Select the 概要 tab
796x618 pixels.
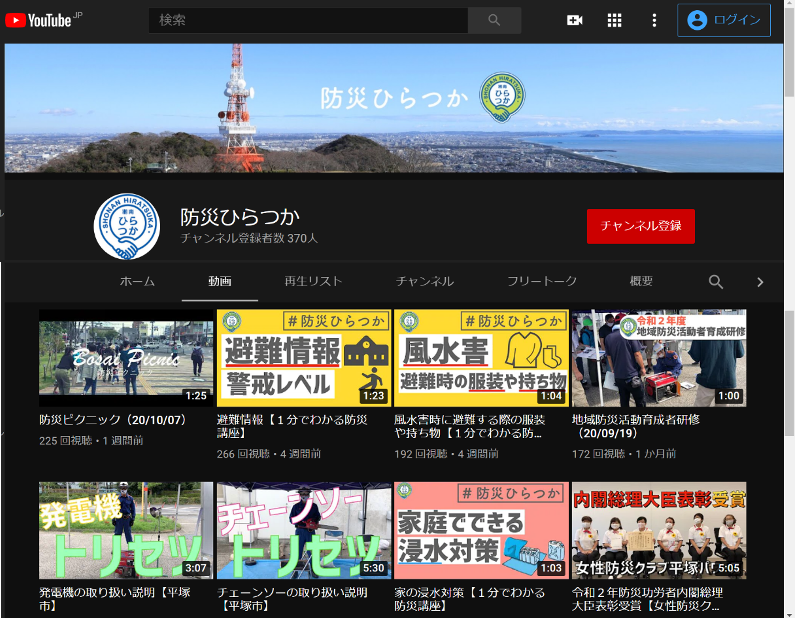pos(642,282)
